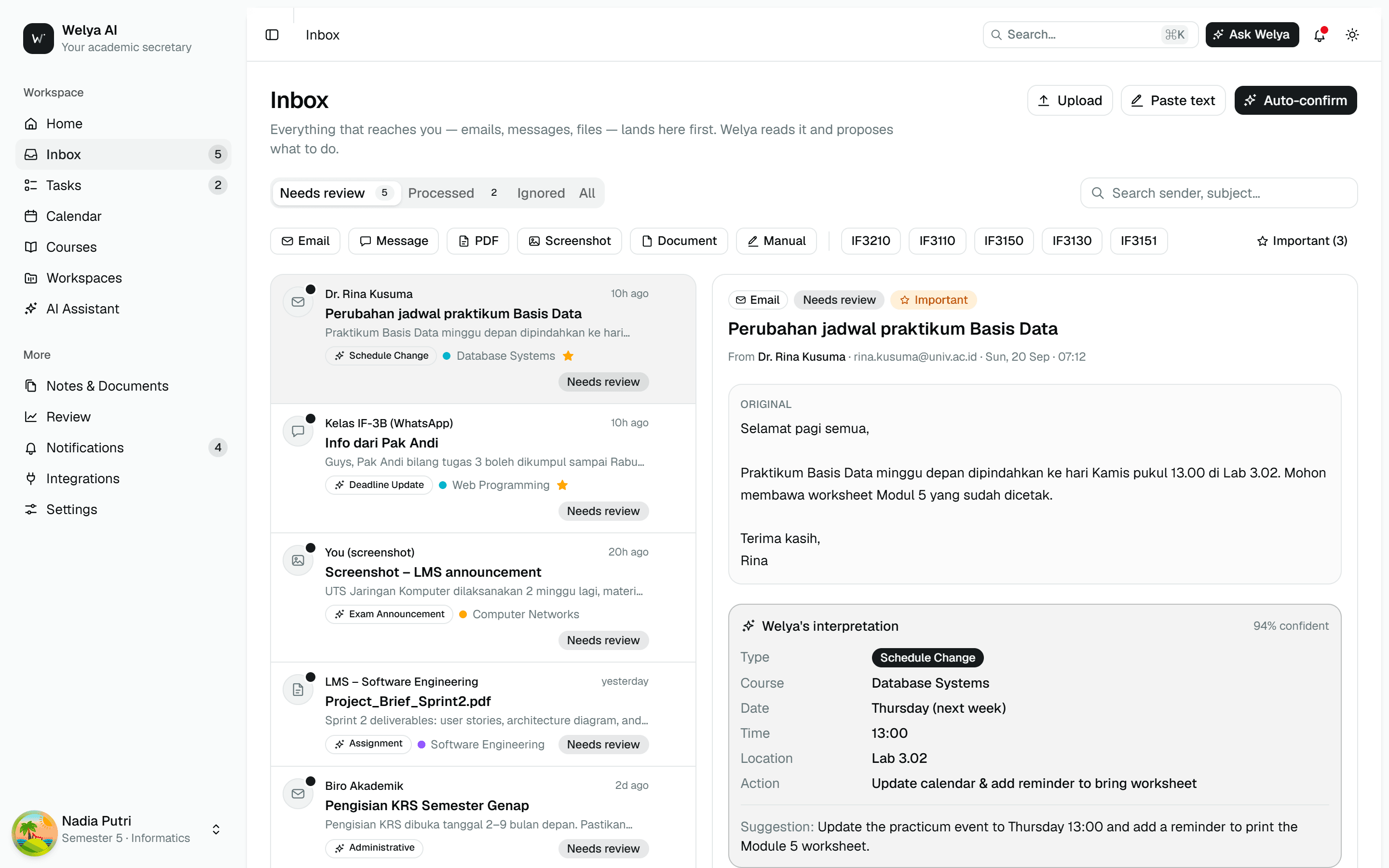Focus the Search sender, subject field

[1219, 193]
